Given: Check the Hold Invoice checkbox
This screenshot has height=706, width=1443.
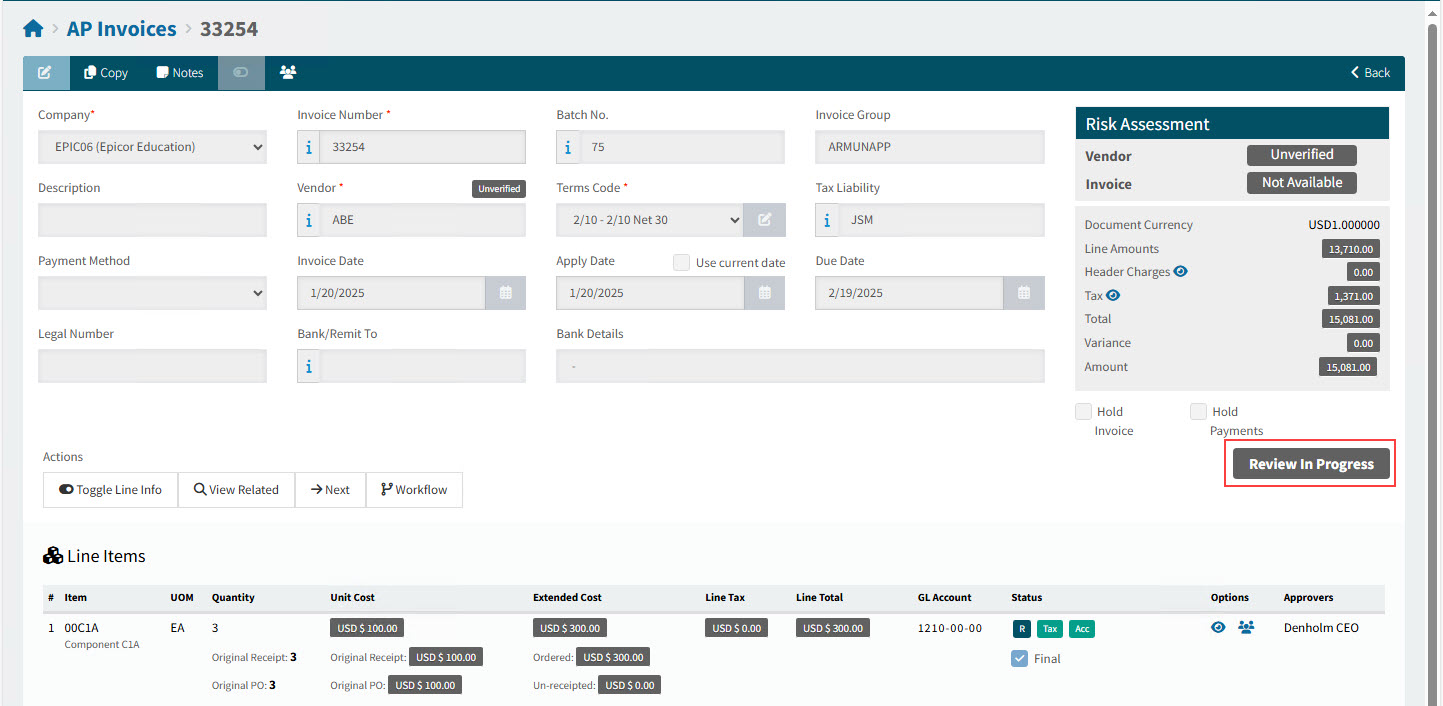Looking at the screenshot, I should click(1083, 411).
